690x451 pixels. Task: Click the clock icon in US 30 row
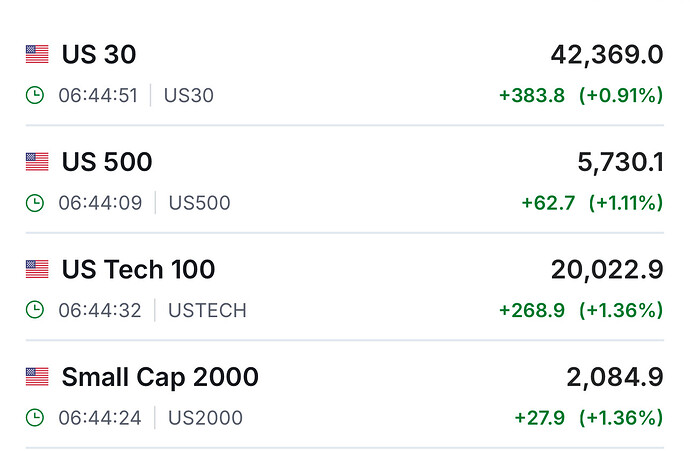point(35,96)
